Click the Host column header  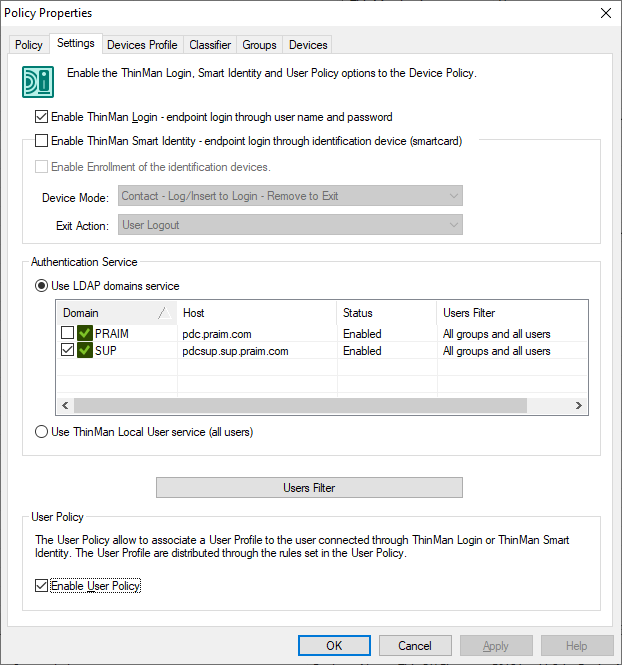click(257, 313)
